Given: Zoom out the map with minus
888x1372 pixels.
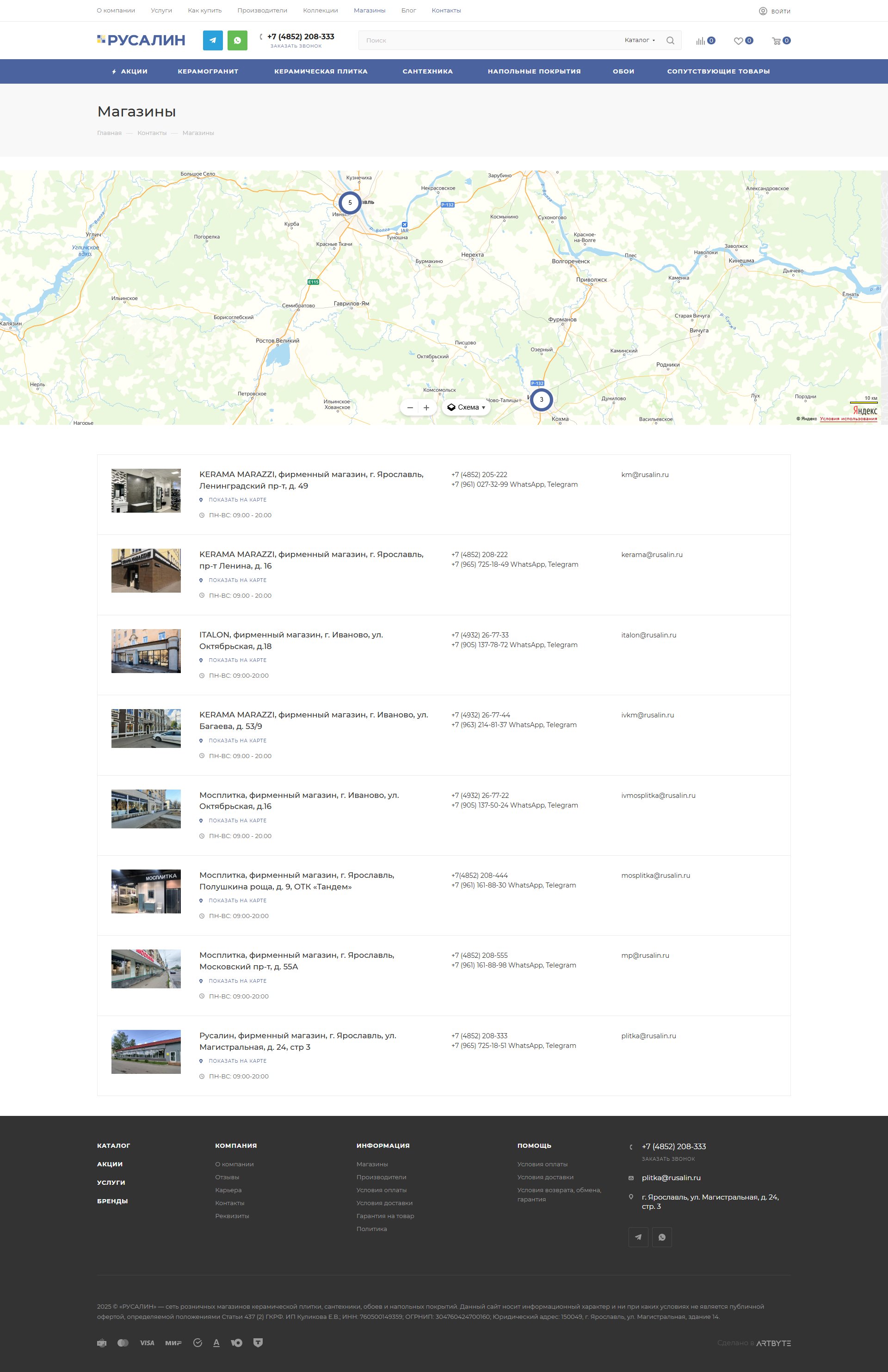Looking at the screenshot, I should [410, 407].
